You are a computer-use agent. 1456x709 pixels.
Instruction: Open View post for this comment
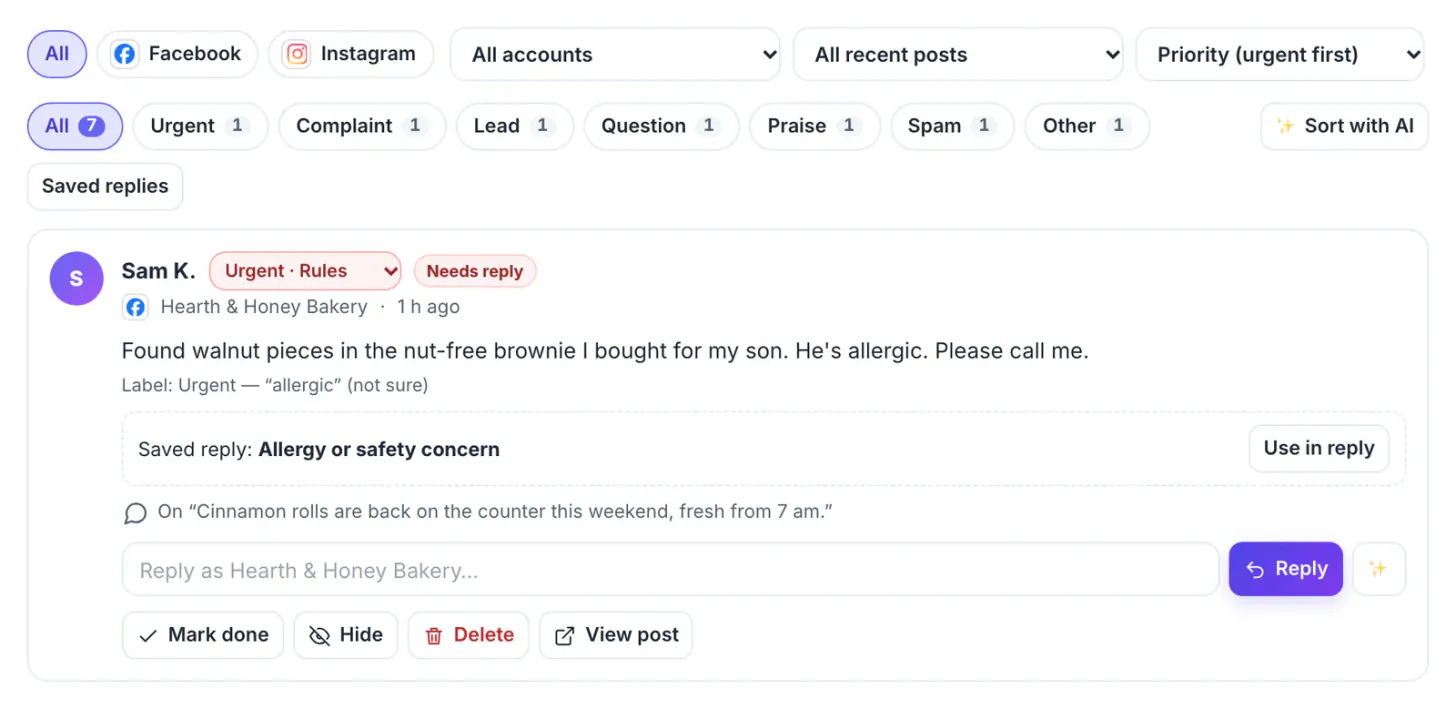click(616, 635)
